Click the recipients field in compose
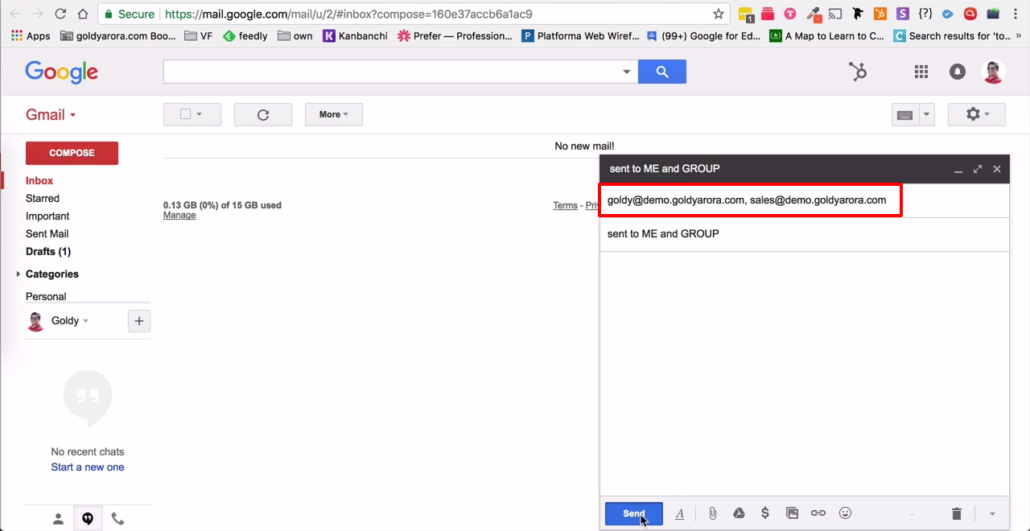Screen dimensions: 1030x531 click(x=804, y=200)
